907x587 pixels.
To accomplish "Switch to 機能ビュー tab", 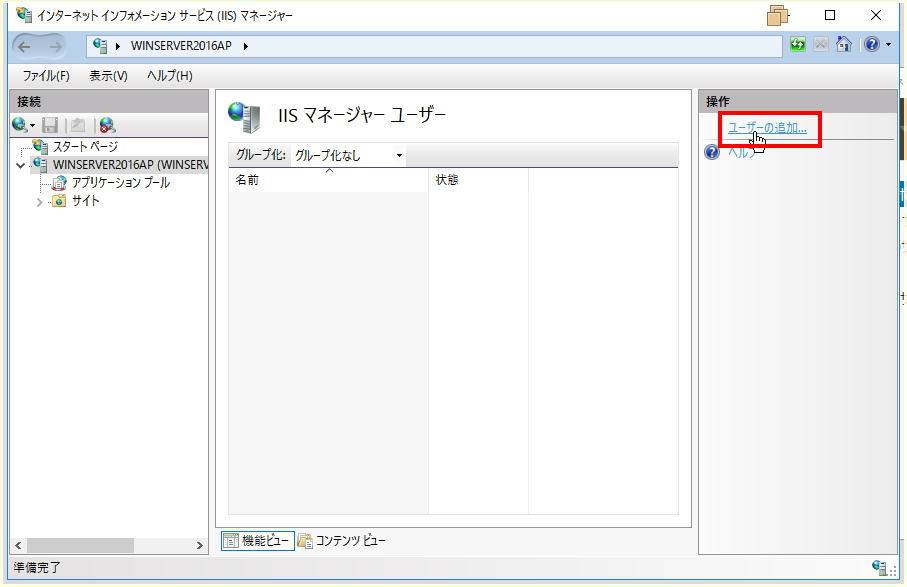I will coord(257,541).
